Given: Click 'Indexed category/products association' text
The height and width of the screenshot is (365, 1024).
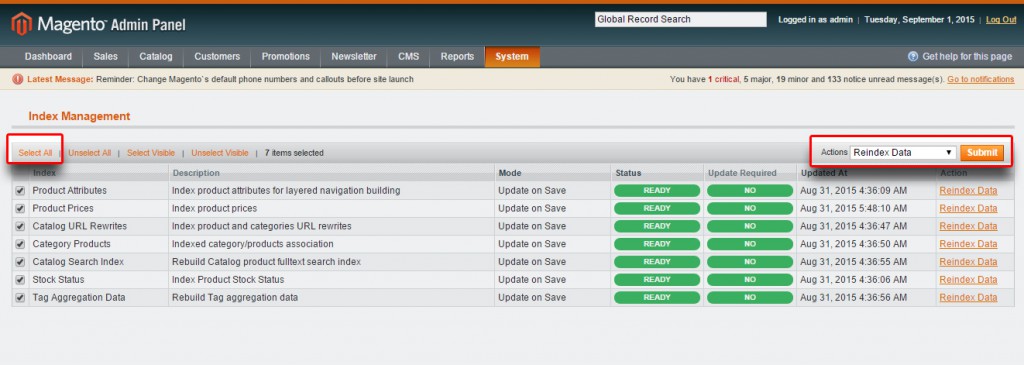Looking at the screenshot, I should [253, 244].
